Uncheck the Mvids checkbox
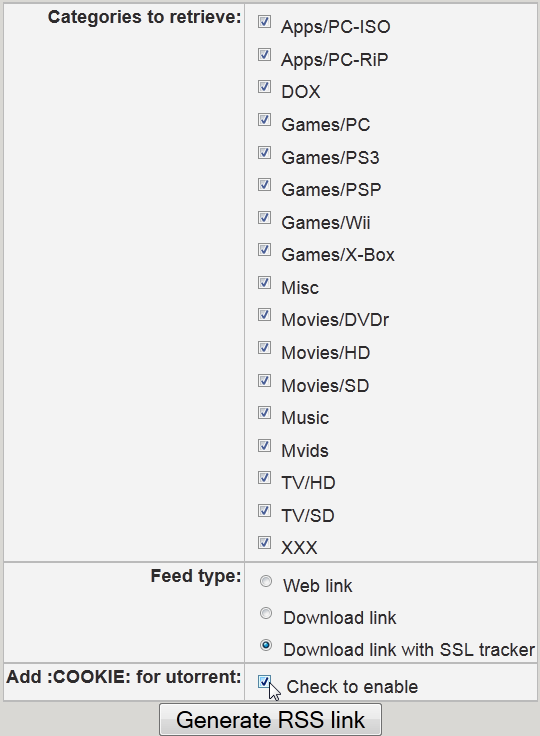 coord(264,445)
